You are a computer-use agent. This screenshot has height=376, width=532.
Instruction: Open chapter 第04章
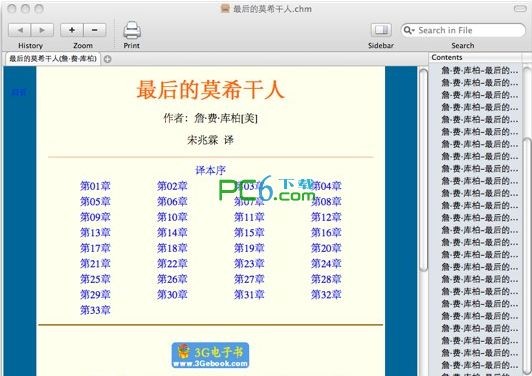coord(326,186)
